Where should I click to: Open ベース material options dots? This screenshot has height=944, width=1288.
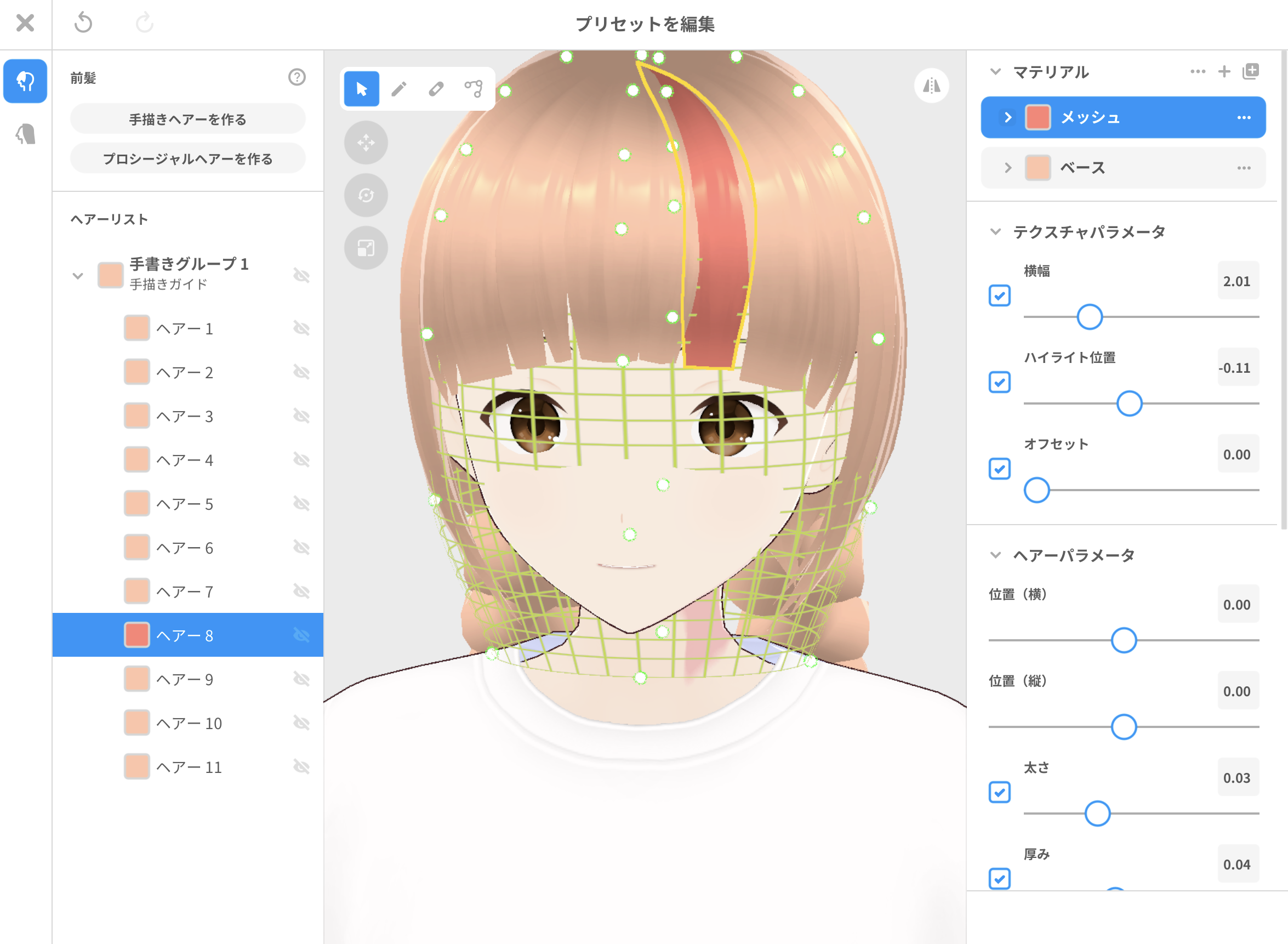[1244, 168]
